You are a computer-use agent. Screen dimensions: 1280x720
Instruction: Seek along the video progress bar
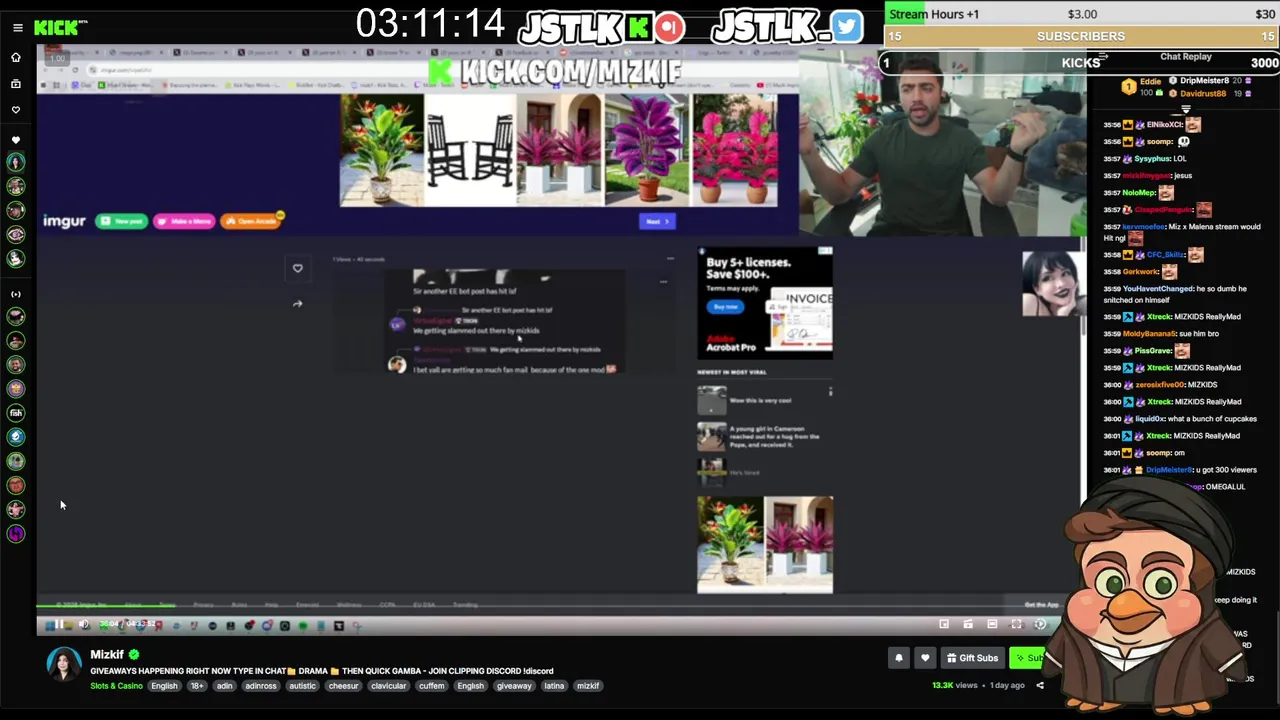pyautogui.click(x=560, y=606)
